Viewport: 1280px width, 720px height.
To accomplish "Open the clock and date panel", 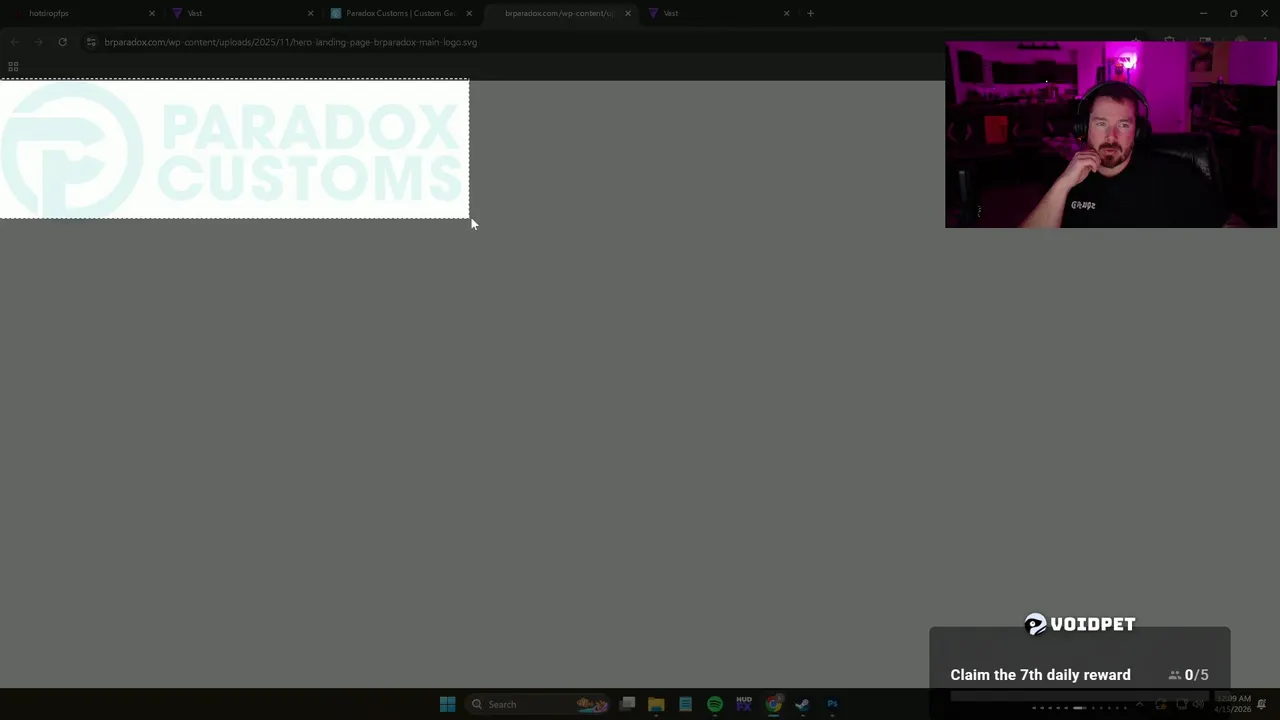I will (1233, 704).
